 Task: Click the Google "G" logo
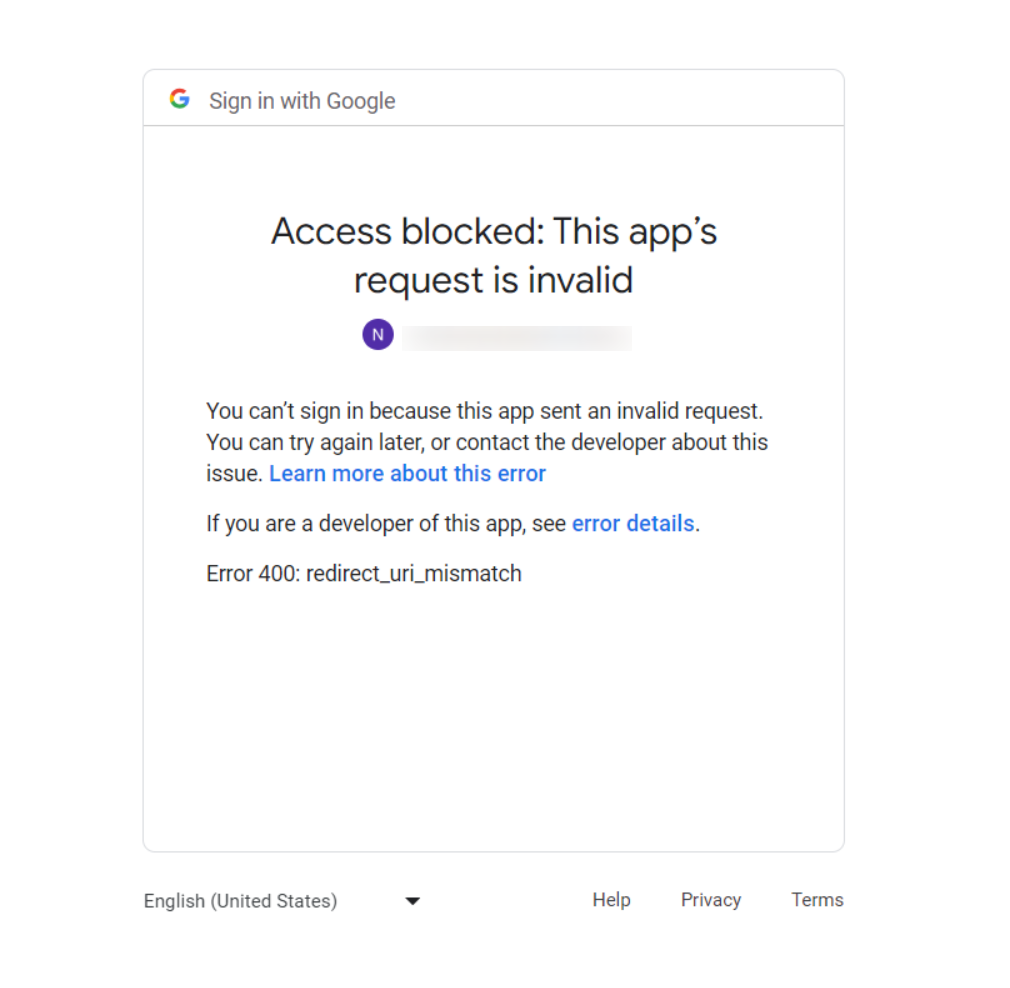tap(180, 99)
